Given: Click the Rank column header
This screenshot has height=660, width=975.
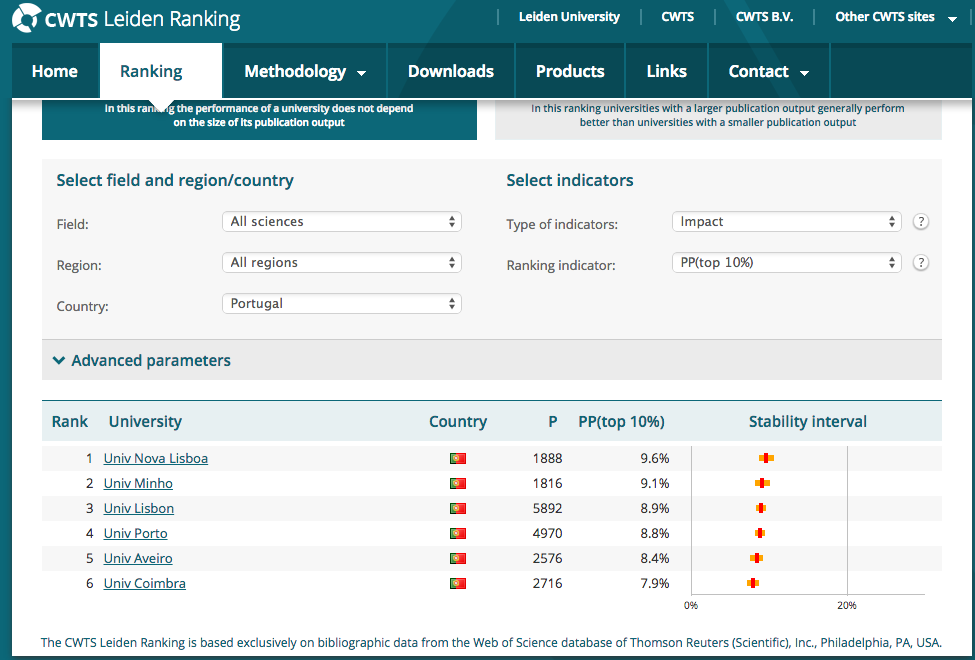Looking at the screenshot, I should point(70,422).
